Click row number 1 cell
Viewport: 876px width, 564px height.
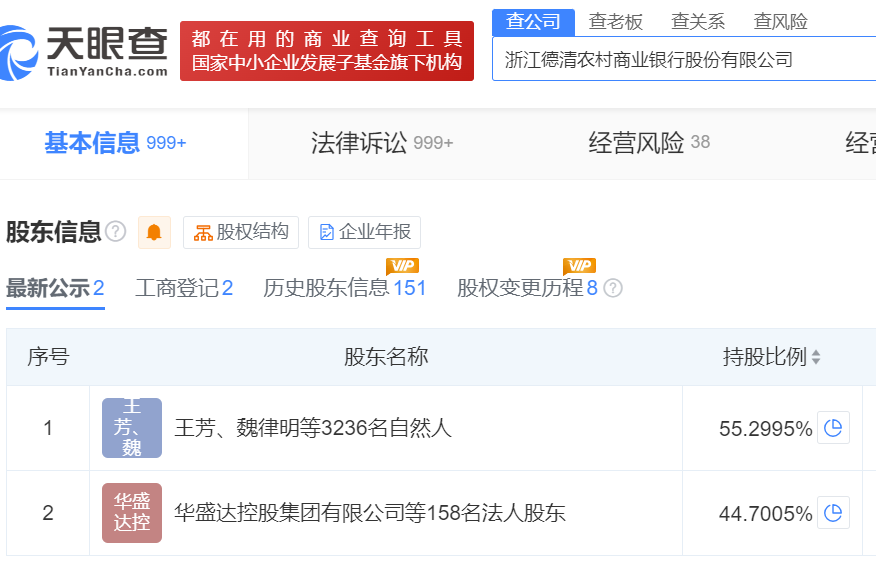[x=48, y=428]
